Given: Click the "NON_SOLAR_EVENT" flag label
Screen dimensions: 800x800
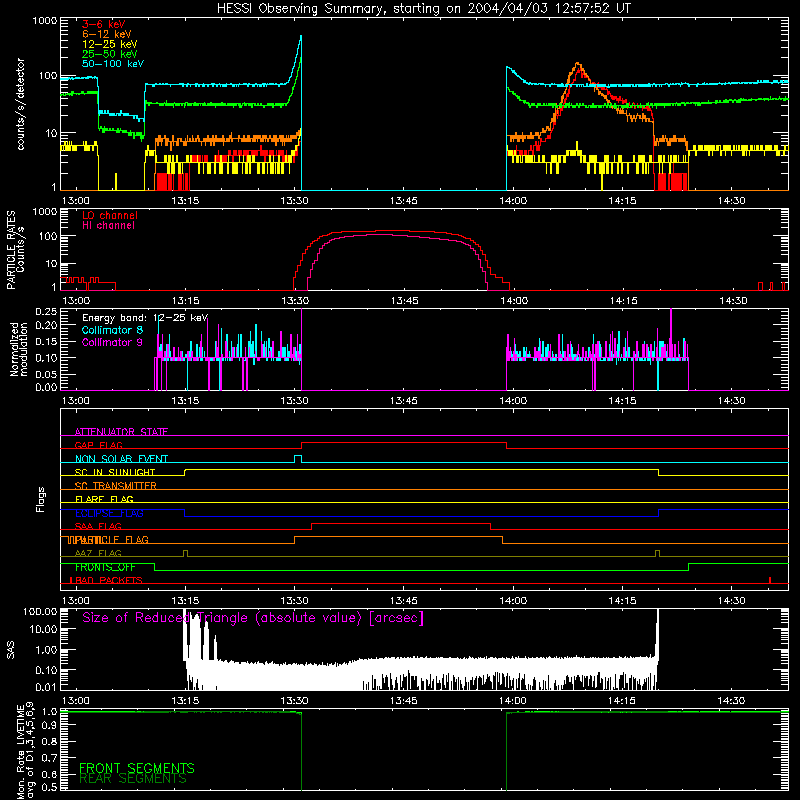Looking at the screenshot, I should [x=121, y=459].
